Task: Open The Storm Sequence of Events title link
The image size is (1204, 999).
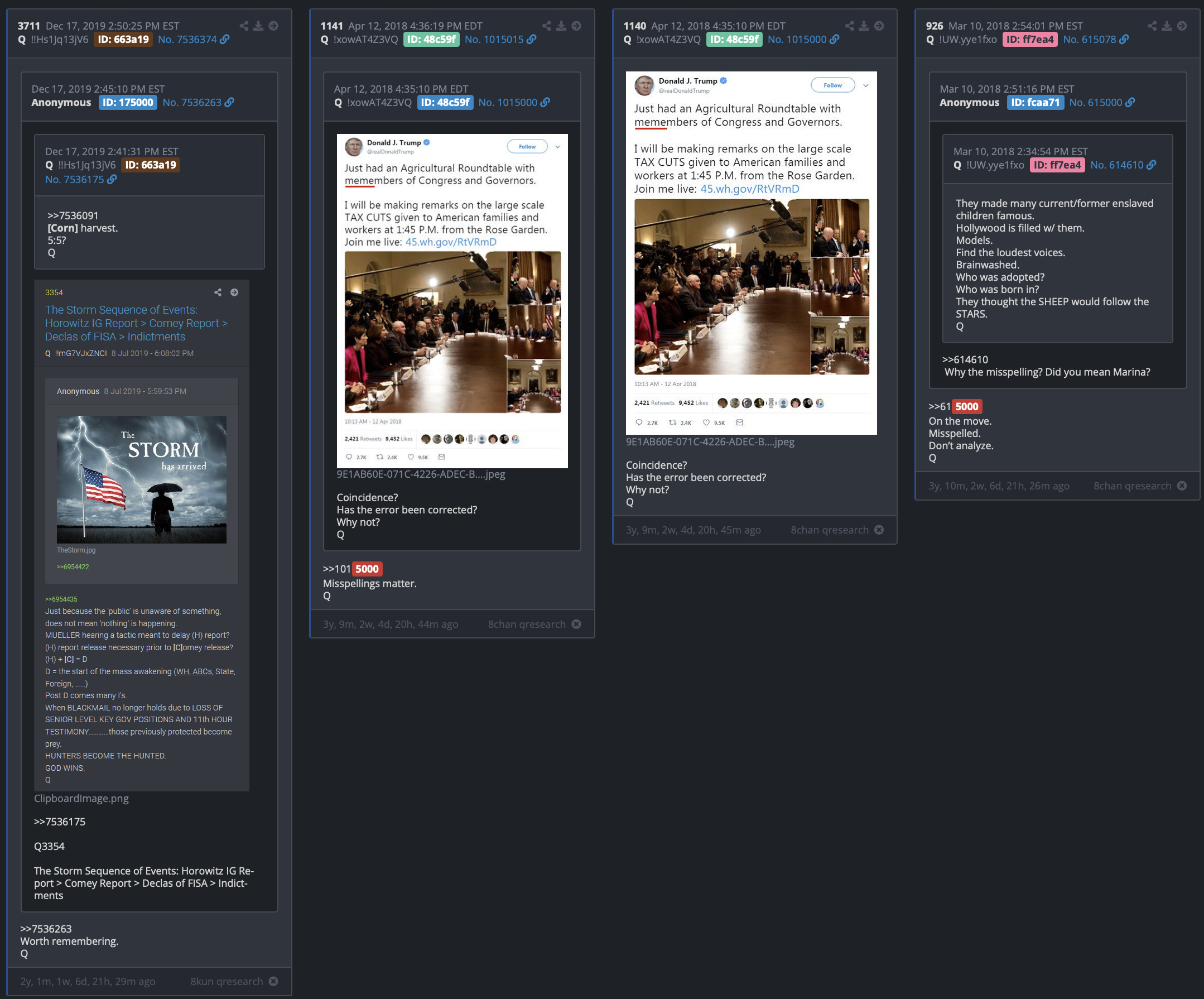Action: [137, 324]
